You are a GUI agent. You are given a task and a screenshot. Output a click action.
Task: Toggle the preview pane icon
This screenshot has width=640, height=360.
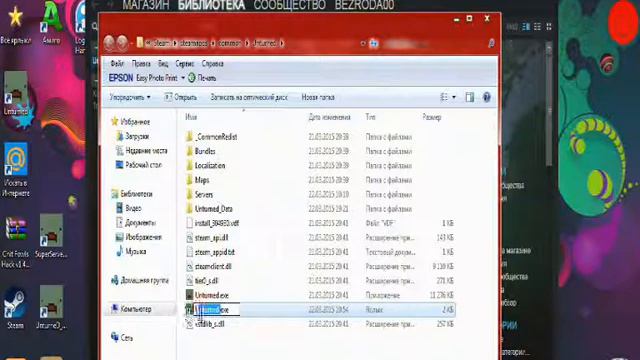click(470, 97)
